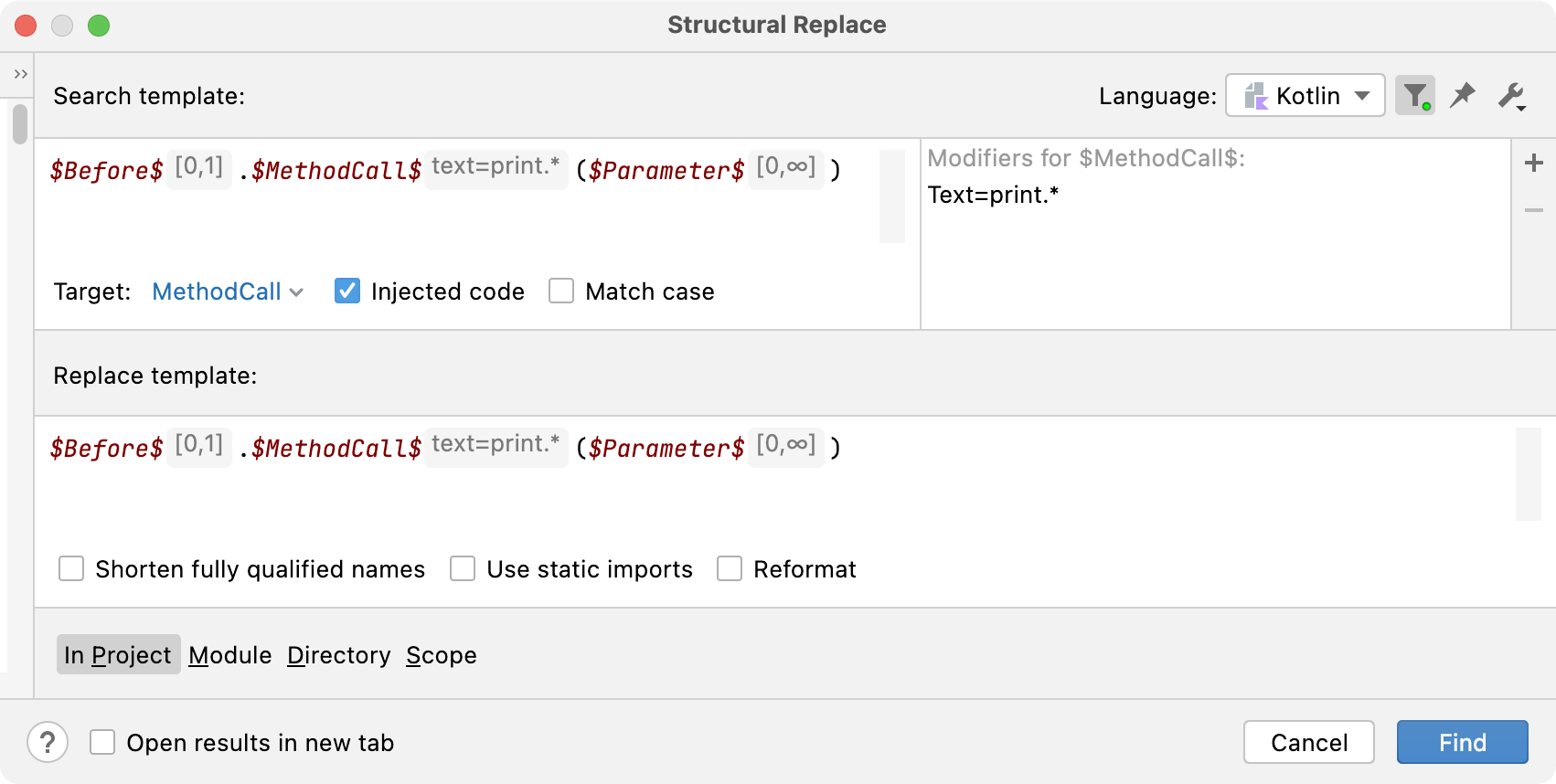Open the search filter options
The height and width of the screenshot is (784, 1556).
tap(1413, 95)
